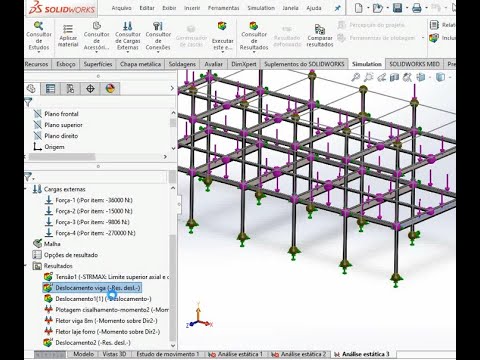Open DisplayManager color ball tab icon
The image size is (480, 360).
pos(110,89)
